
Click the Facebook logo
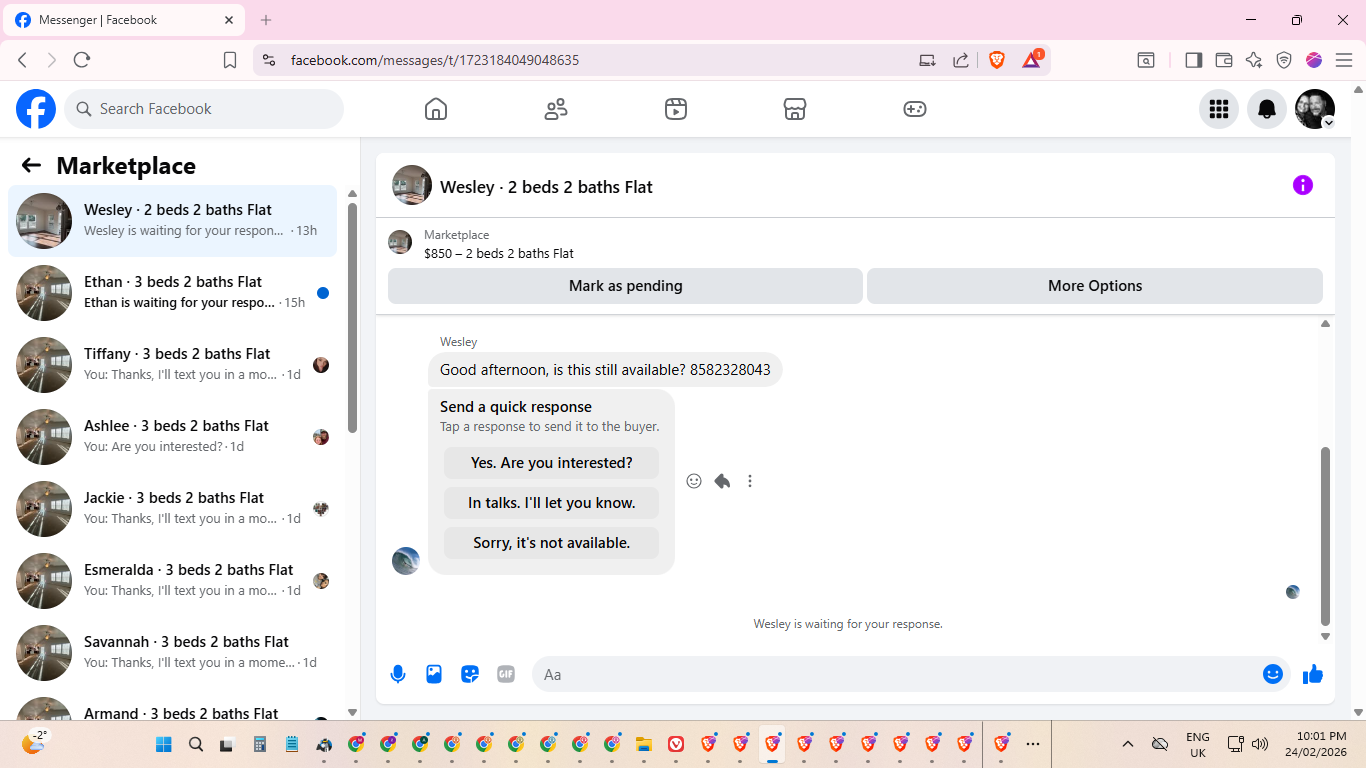tap(36, 109)
